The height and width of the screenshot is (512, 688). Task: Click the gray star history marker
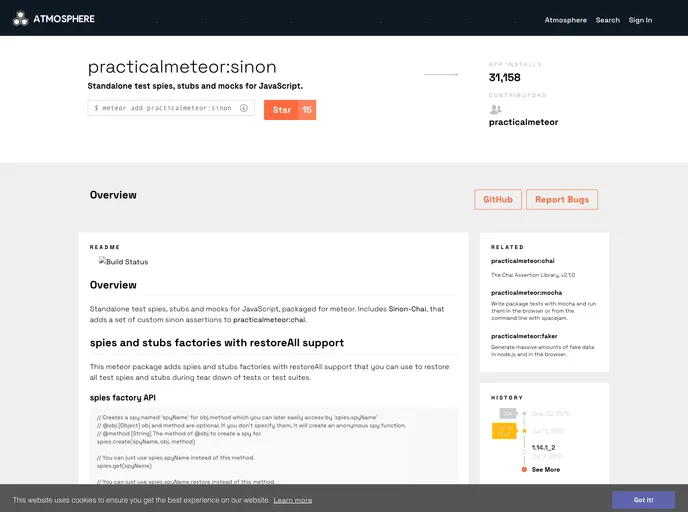[x=524, y=413]
